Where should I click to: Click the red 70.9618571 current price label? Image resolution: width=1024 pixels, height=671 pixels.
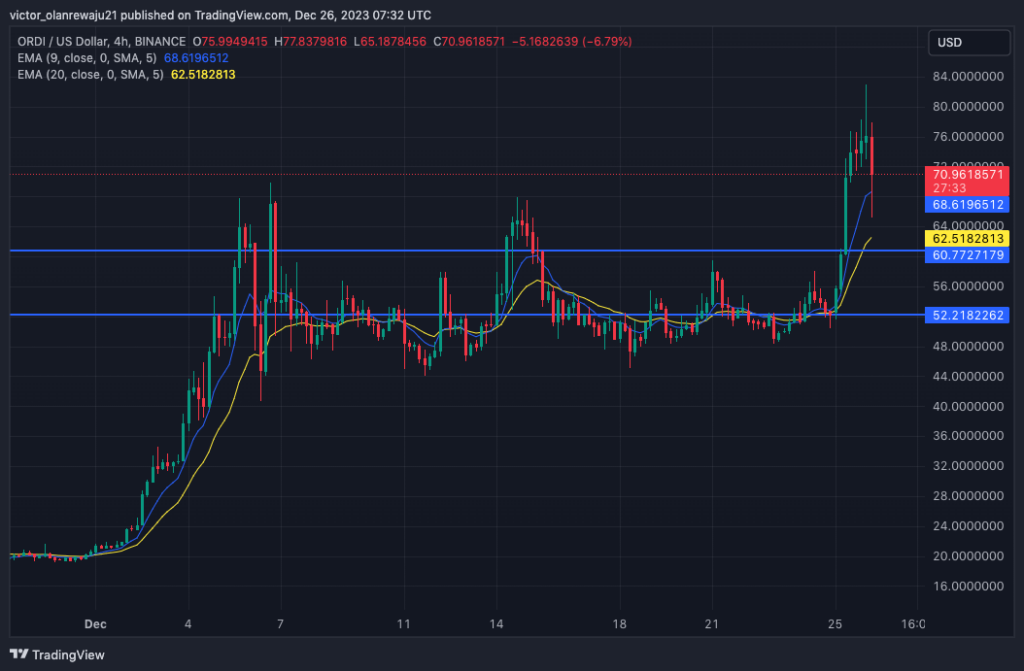click(966, 173)
